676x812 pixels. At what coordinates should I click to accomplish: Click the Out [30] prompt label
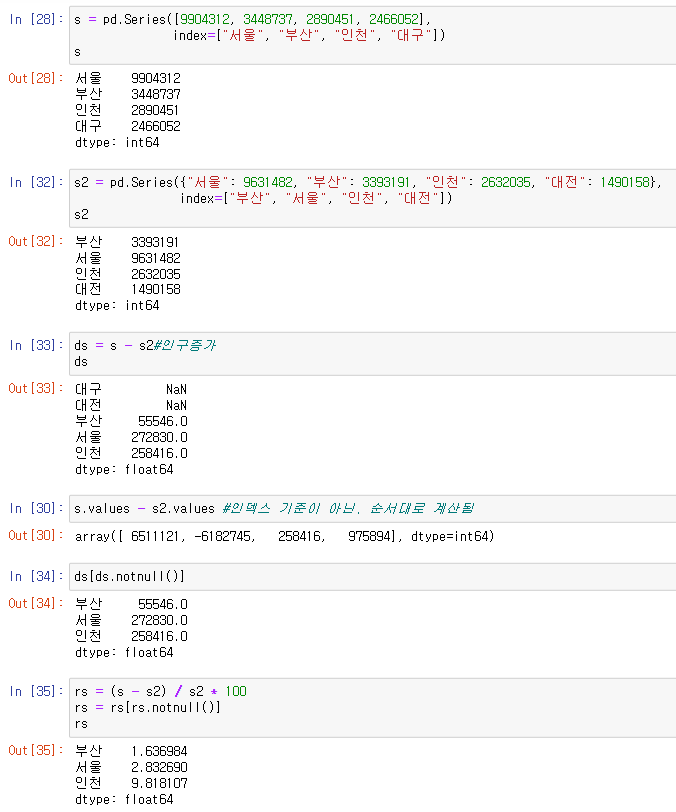pyautogui.click(x=35, y=535)
